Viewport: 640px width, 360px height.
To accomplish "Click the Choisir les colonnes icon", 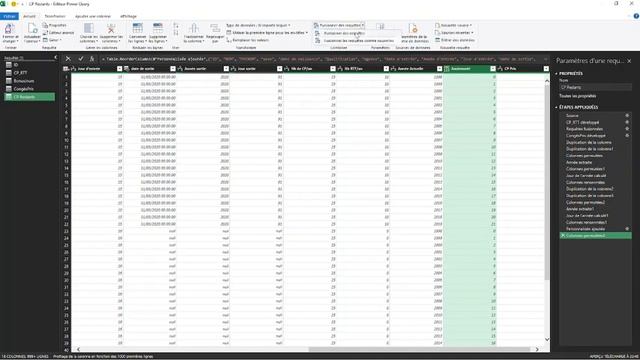I will pos(89,28).
